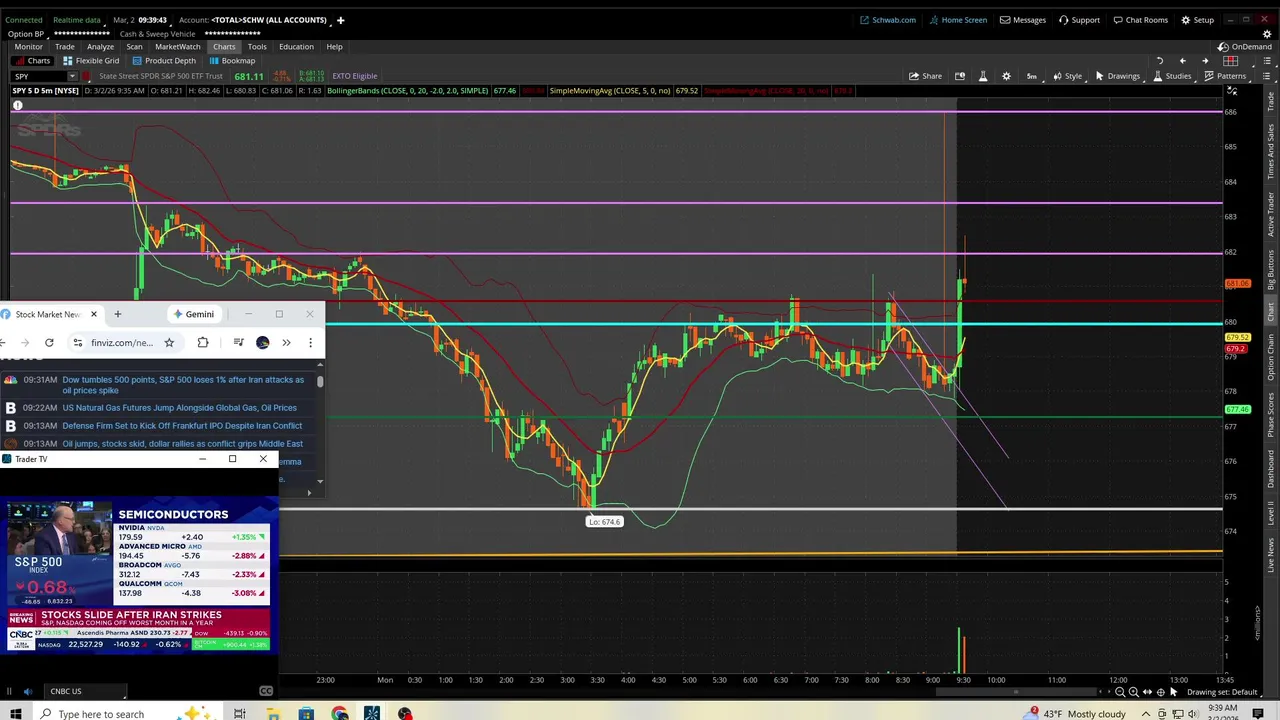Open the Monitor tab
Viewport: 1280px width, 720px height.
[x=28, y=47]
